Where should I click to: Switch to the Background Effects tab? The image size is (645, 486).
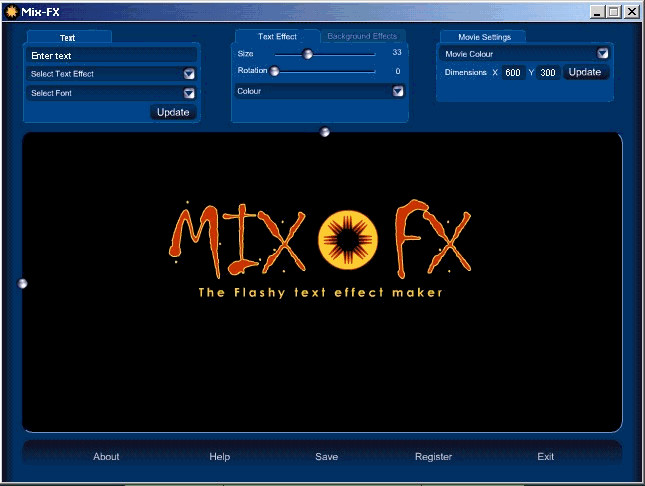tap(362, 36)
